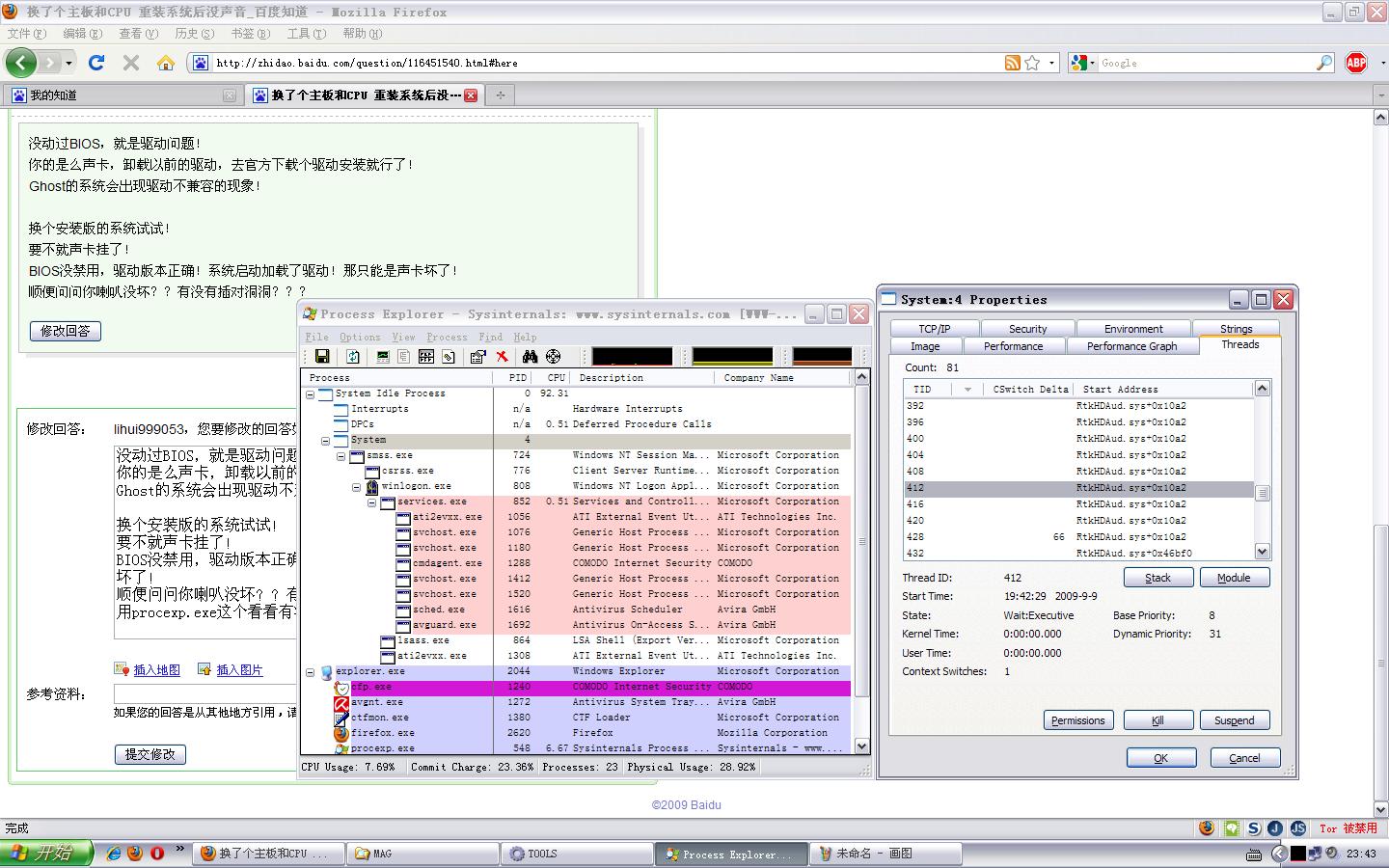Collapse System tree node in Process Explorer
The height and width of the screenshot is (868, 1389).
[x=325, y=440]
